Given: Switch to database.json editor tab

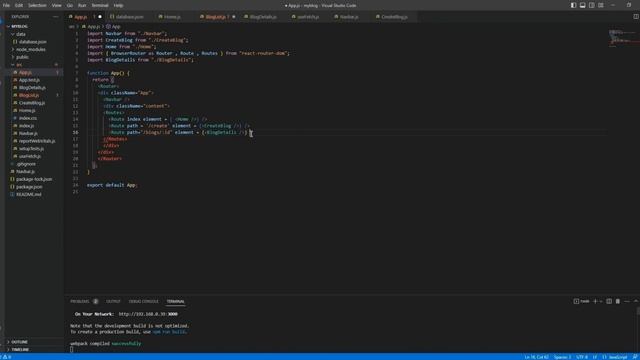Looking at the screenshot, I should pyautogui.click(x=130, y=17).
